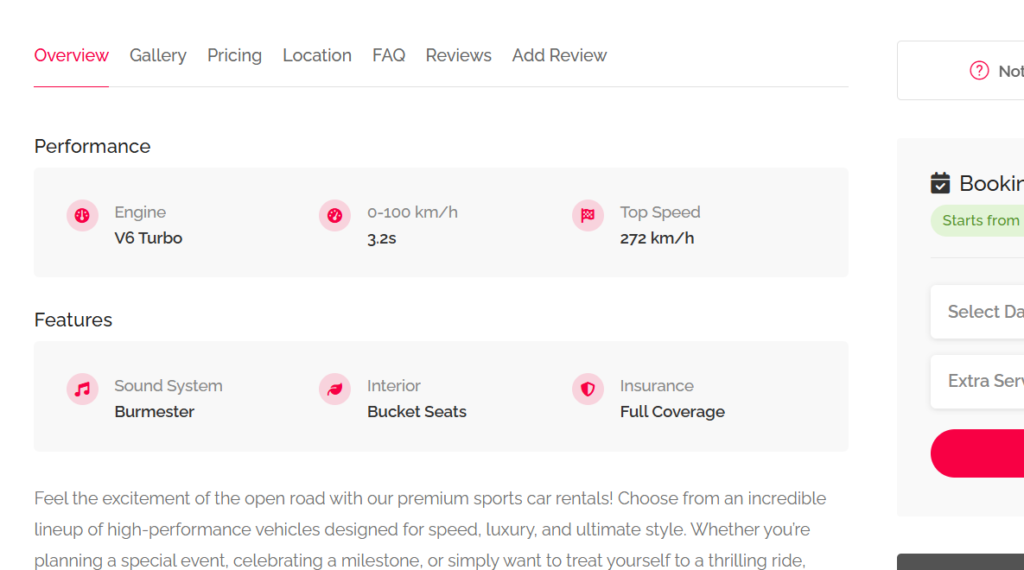Click the 0-100 km/h speedometer icon
Screen dimensions: 1024x570
pyautogui.click(x=335, y=215)
